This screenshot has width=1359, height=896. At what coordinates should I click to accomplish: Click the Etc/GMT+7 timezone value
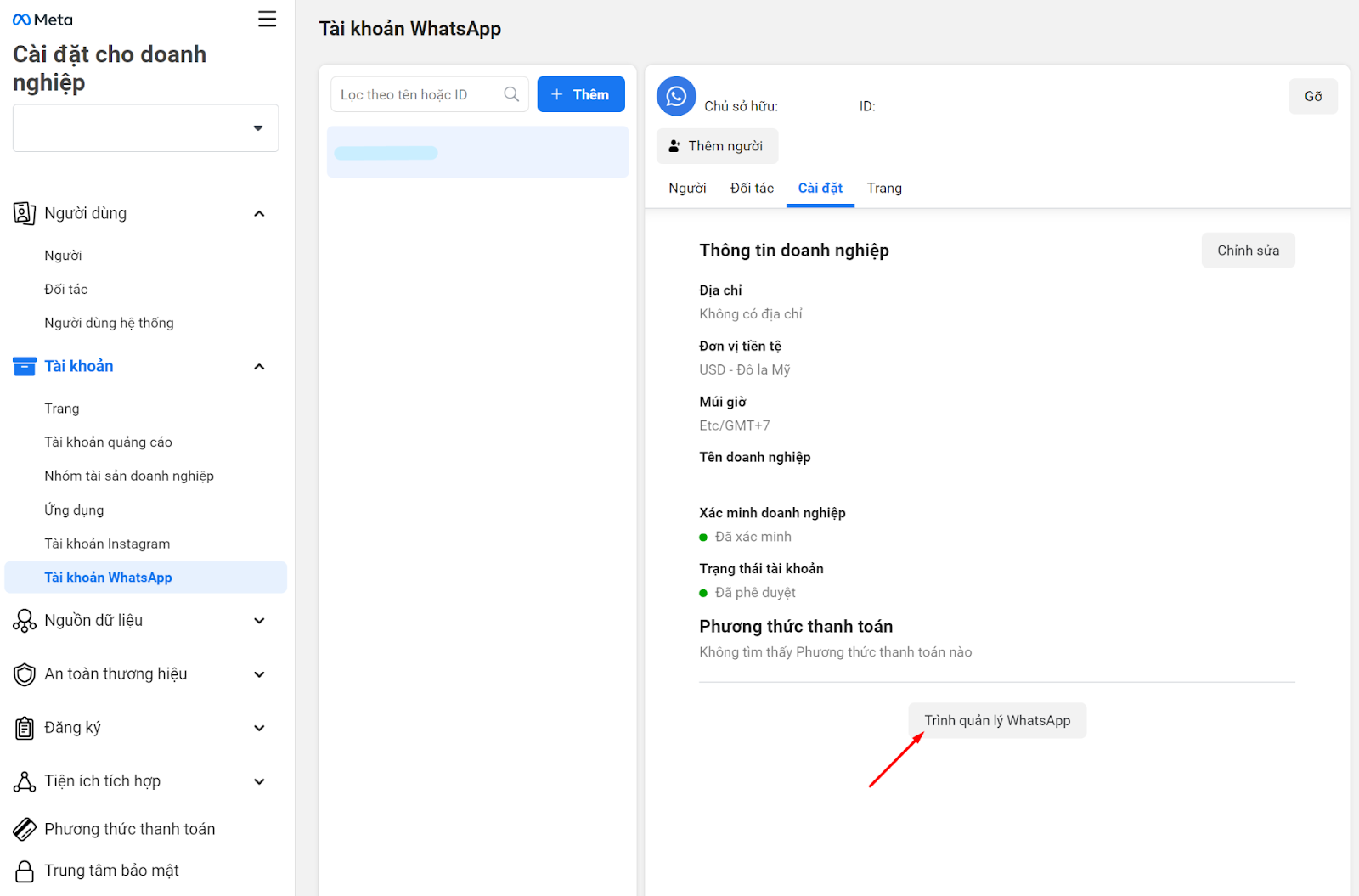(735, 425)
